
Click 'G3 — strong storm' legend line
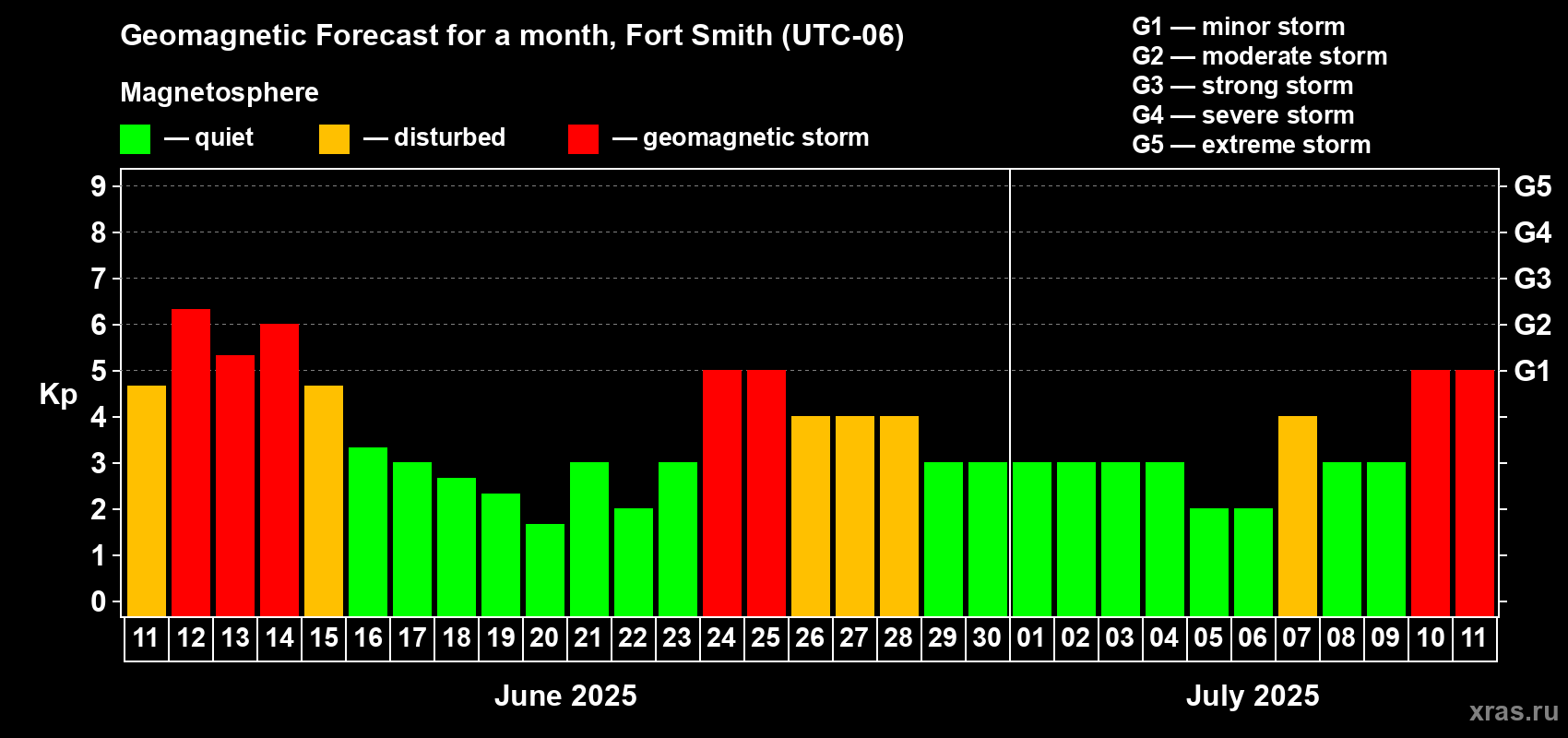pyautogui.click(x=1242, y=86)
